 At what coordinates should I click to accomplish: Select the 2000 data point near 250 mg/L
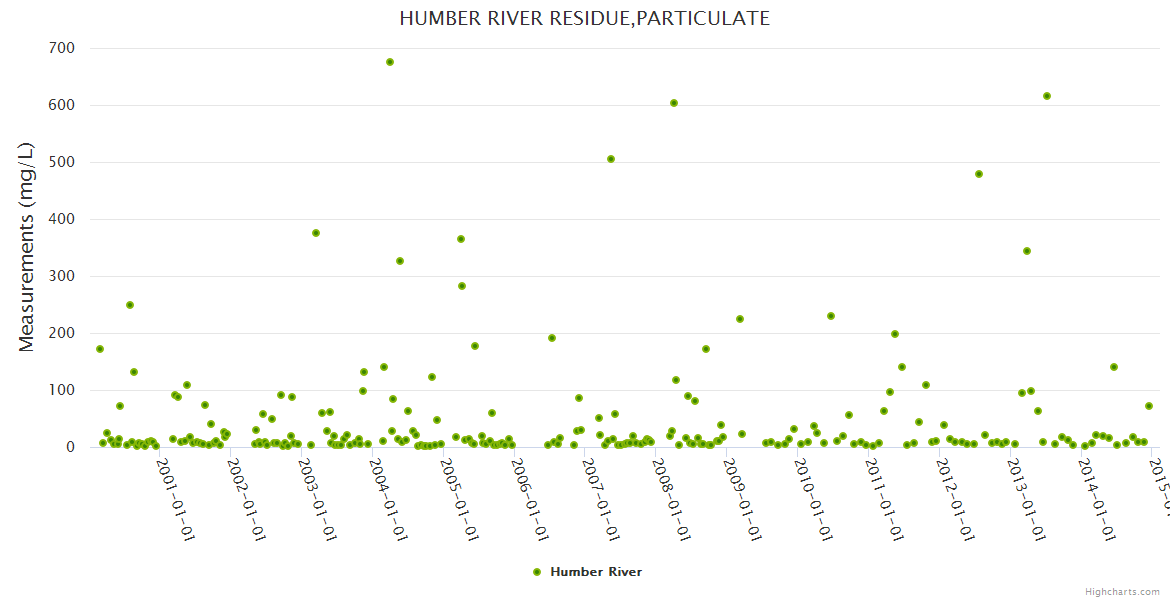click(x=130, y=305)
